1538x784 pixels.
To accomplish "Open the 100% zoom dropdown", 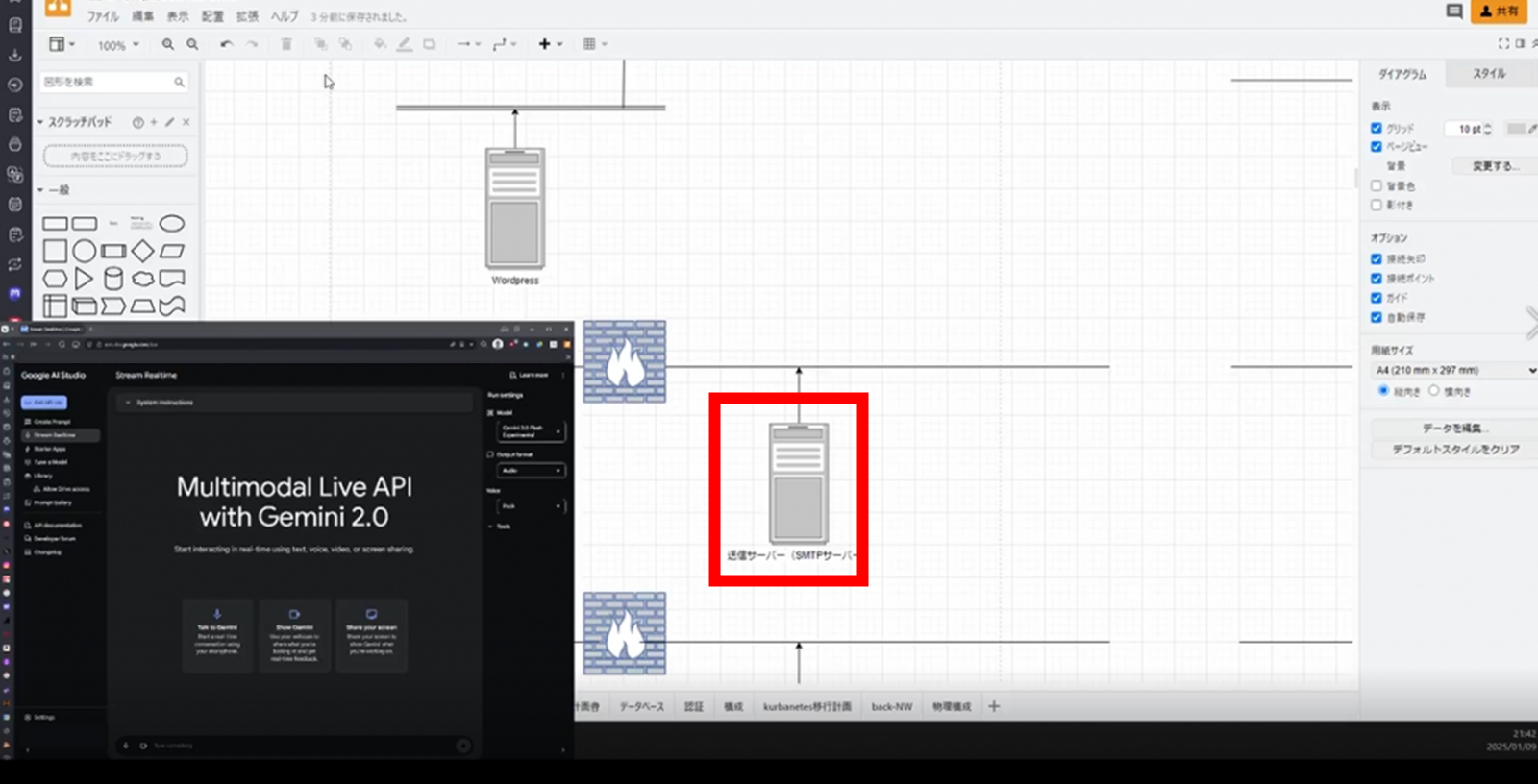I will [118, 45].
